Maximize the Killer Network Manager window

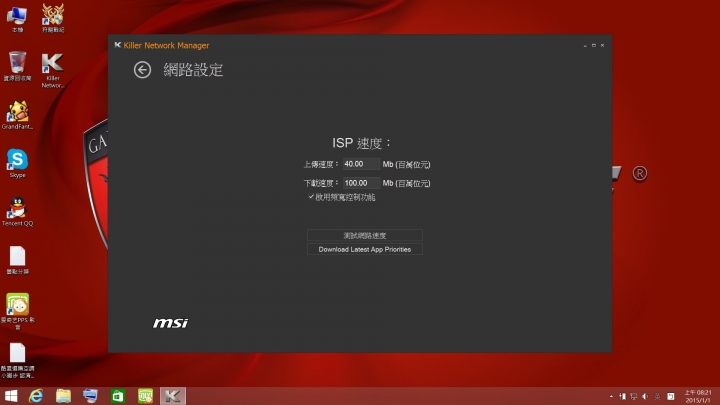click(594, 45)
